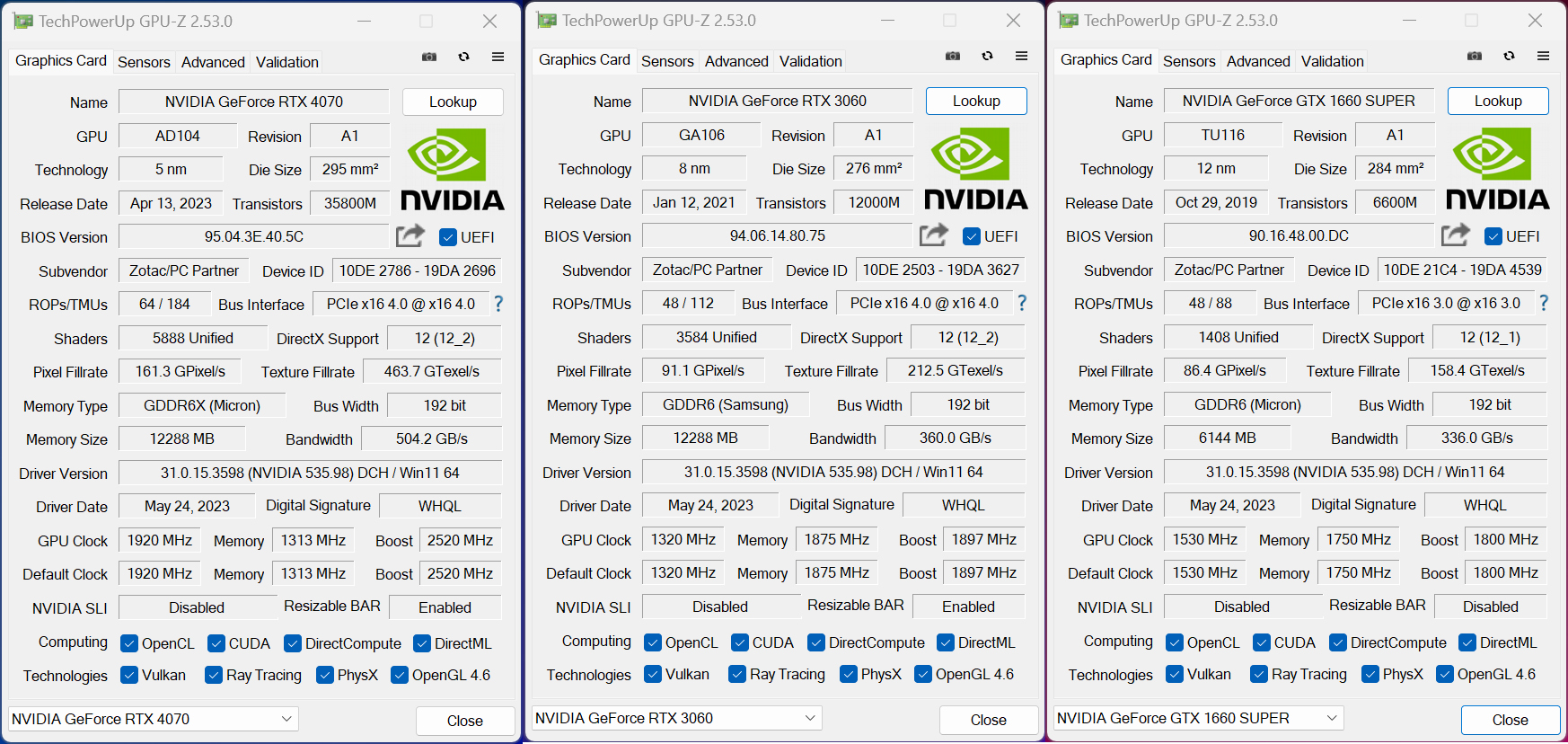The height and width of the screenshot is (744, 1568).
Task: Click the Close button in RTX 4070 window
Action: 465,721
